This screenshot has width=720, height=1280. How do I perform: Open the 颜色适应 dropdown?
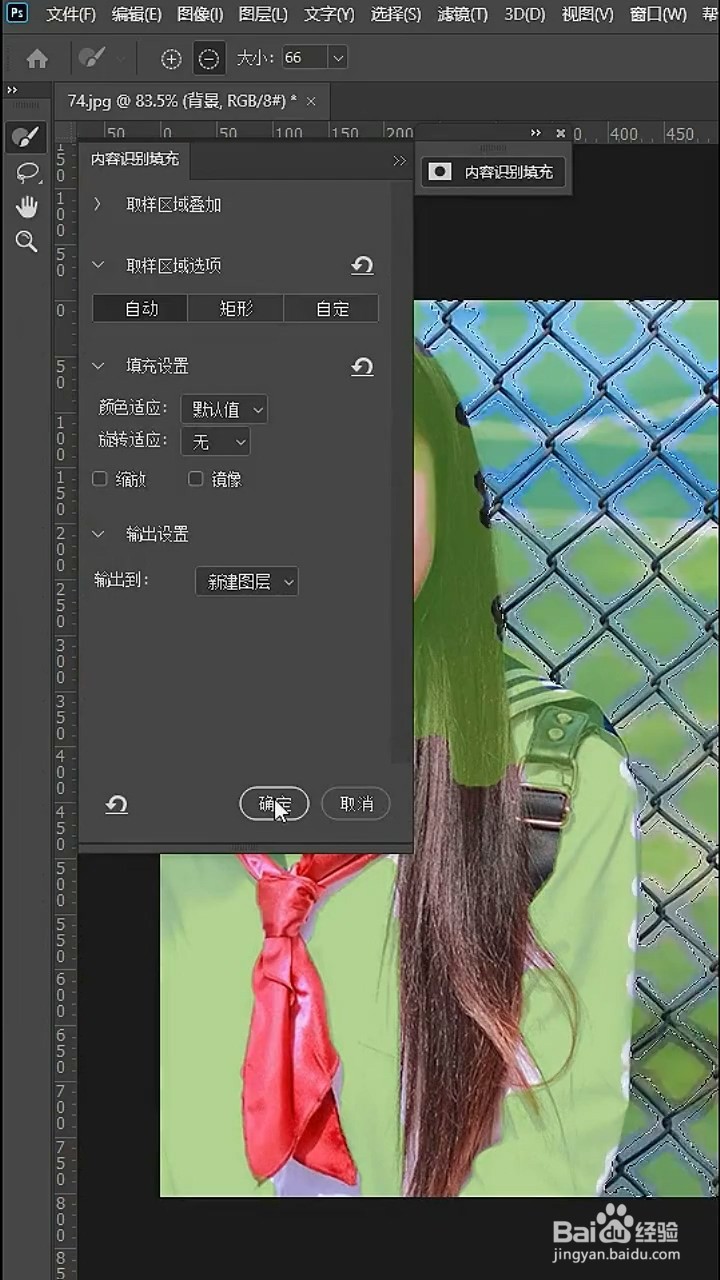tap(224, 409)
